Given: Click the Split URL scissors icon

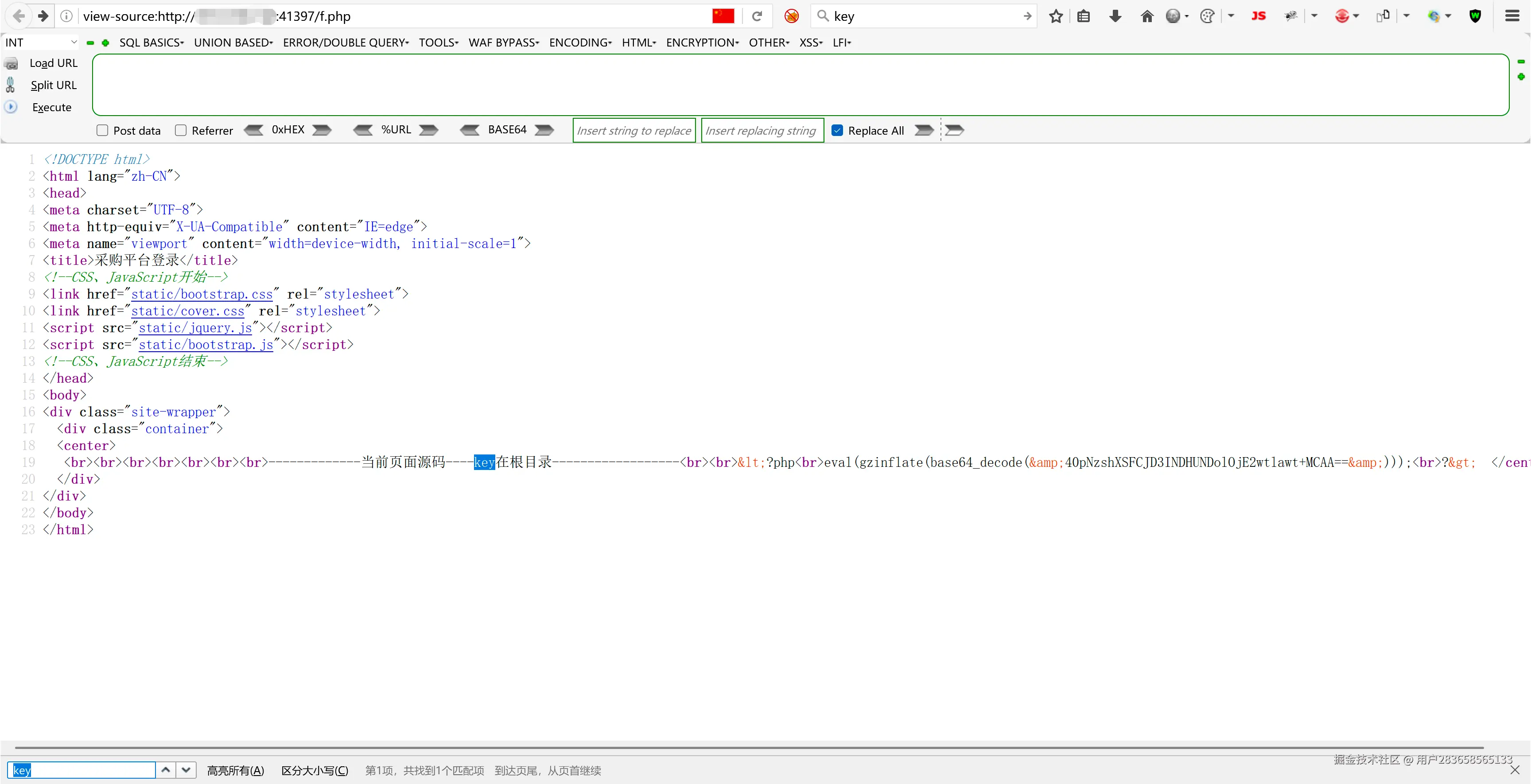Looking at the screenshot, I should [x=11, y=85].
